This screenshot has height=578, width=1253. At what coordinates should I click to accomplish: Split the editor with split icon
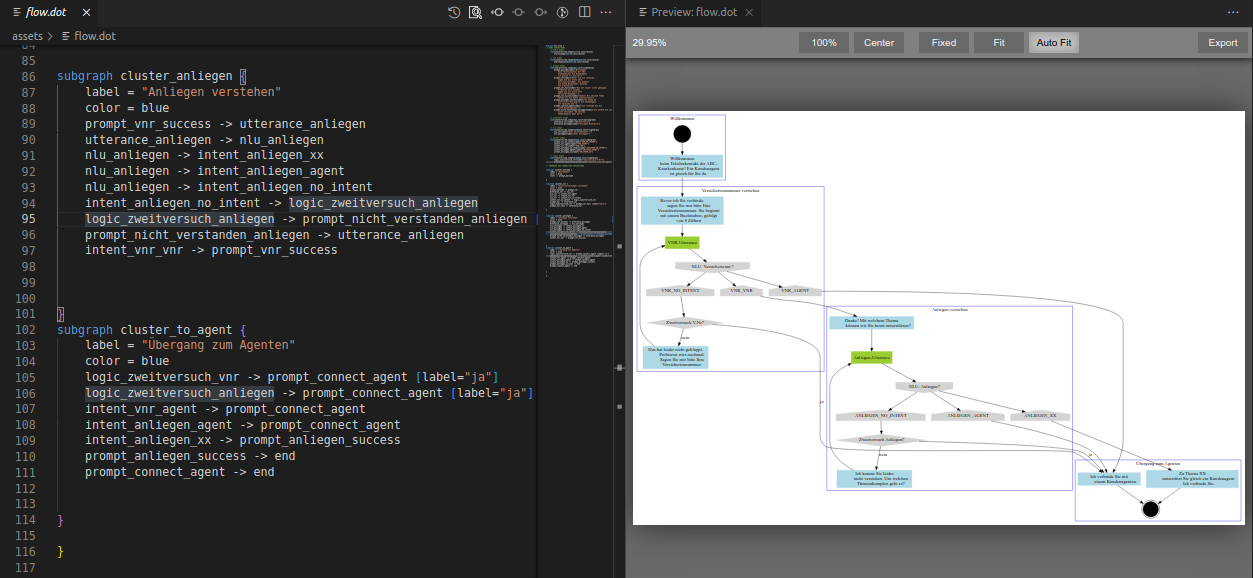[584, 12]
